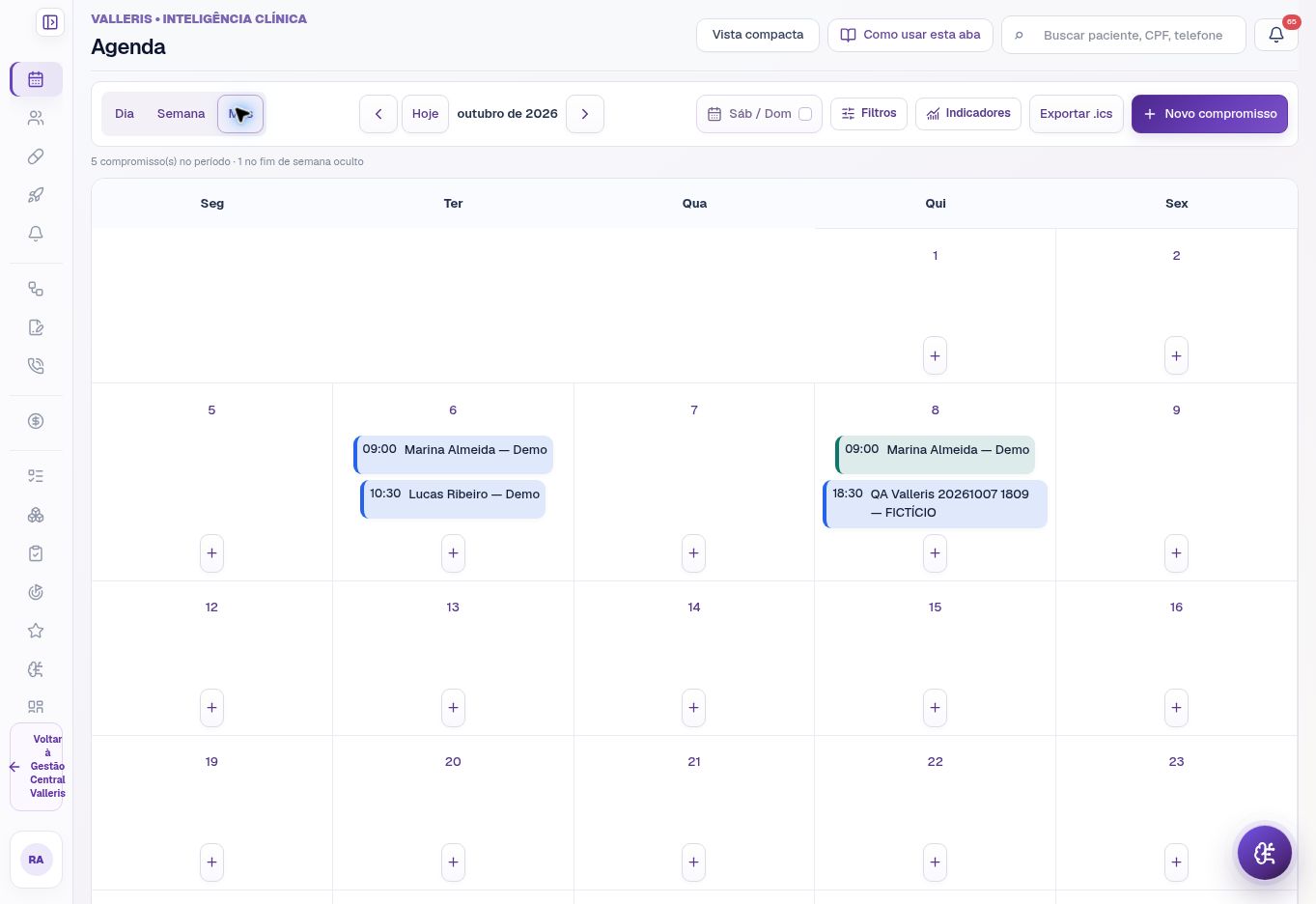The height and width of the screenshot is (904, 1316).
Task: Create a Novo compromisso
Action: click(1210, 114)
